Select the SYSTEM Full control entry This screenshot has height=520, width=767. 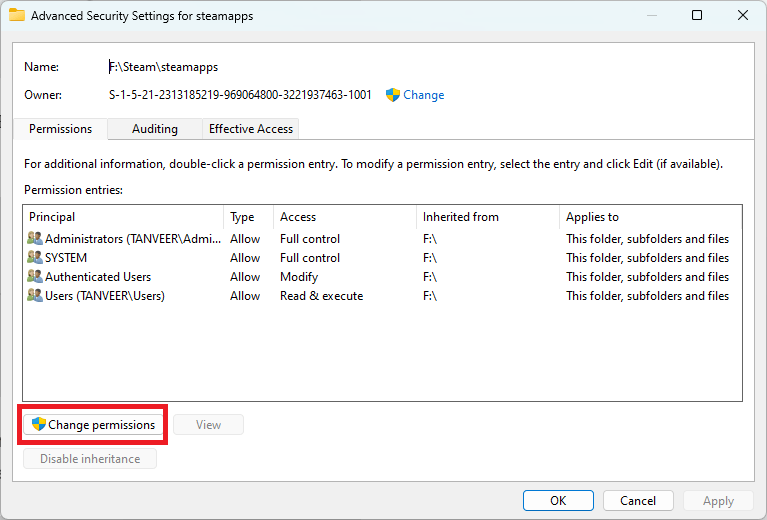click(x=382, y=258)
